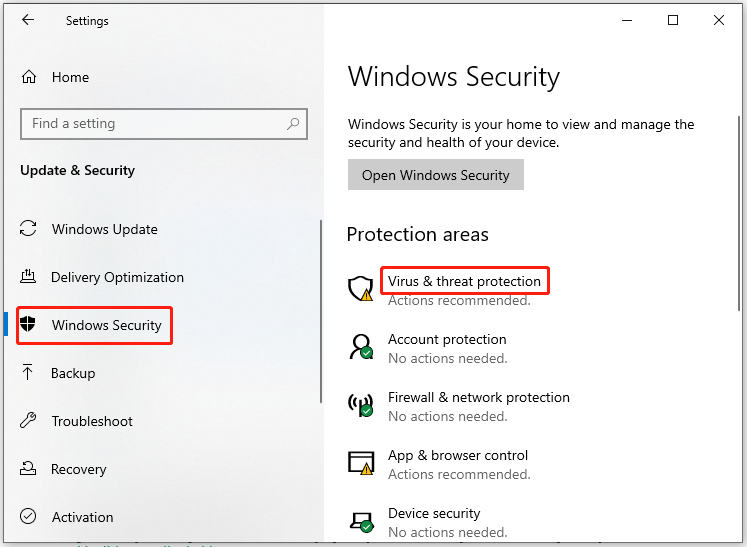Click the Account protection person icon
The height and width of the screenshot is (547, 747).
[x=360, y=348]
